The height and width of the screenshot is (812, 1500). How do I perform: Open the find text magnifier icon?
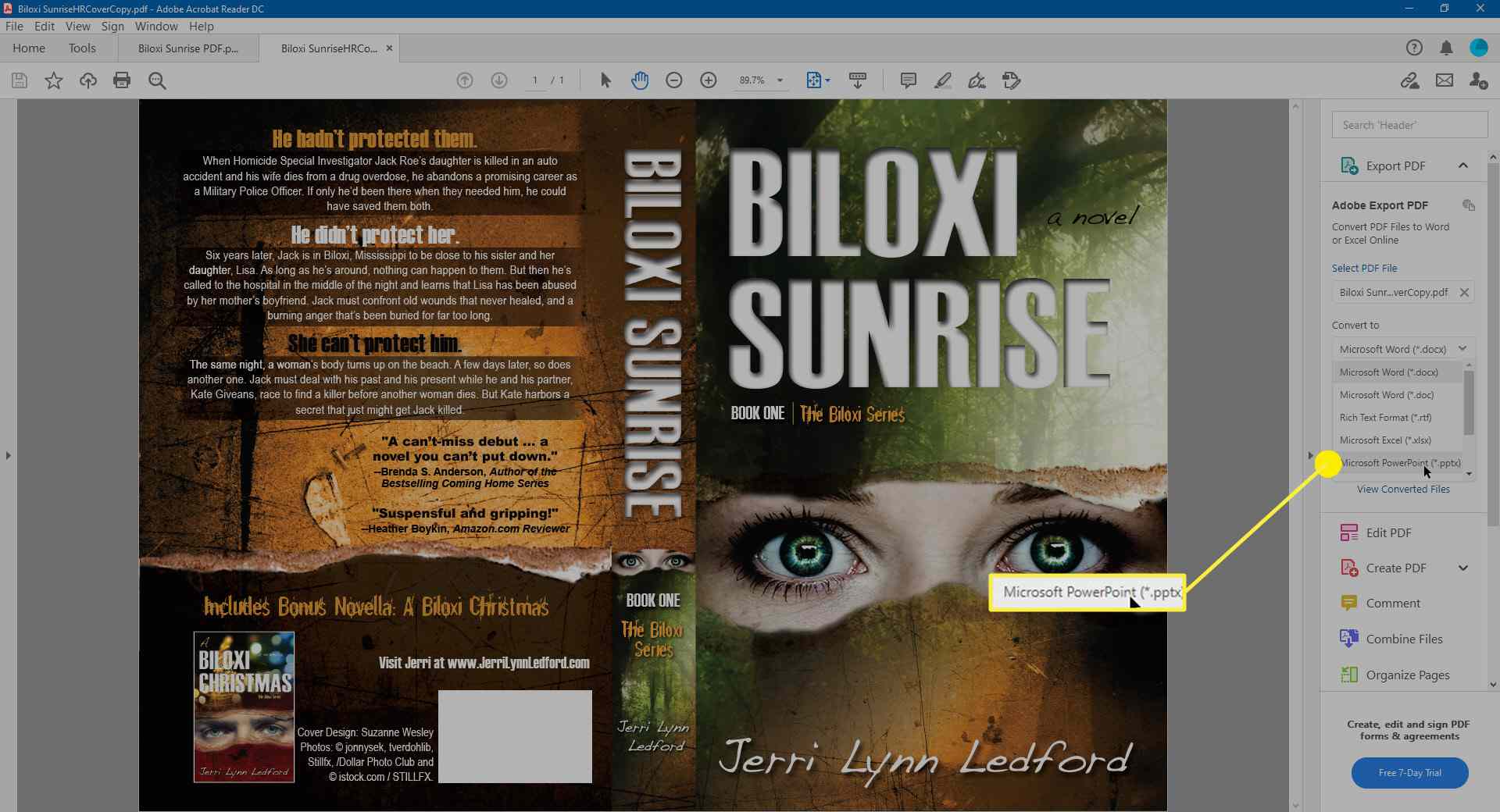(157, 80)
